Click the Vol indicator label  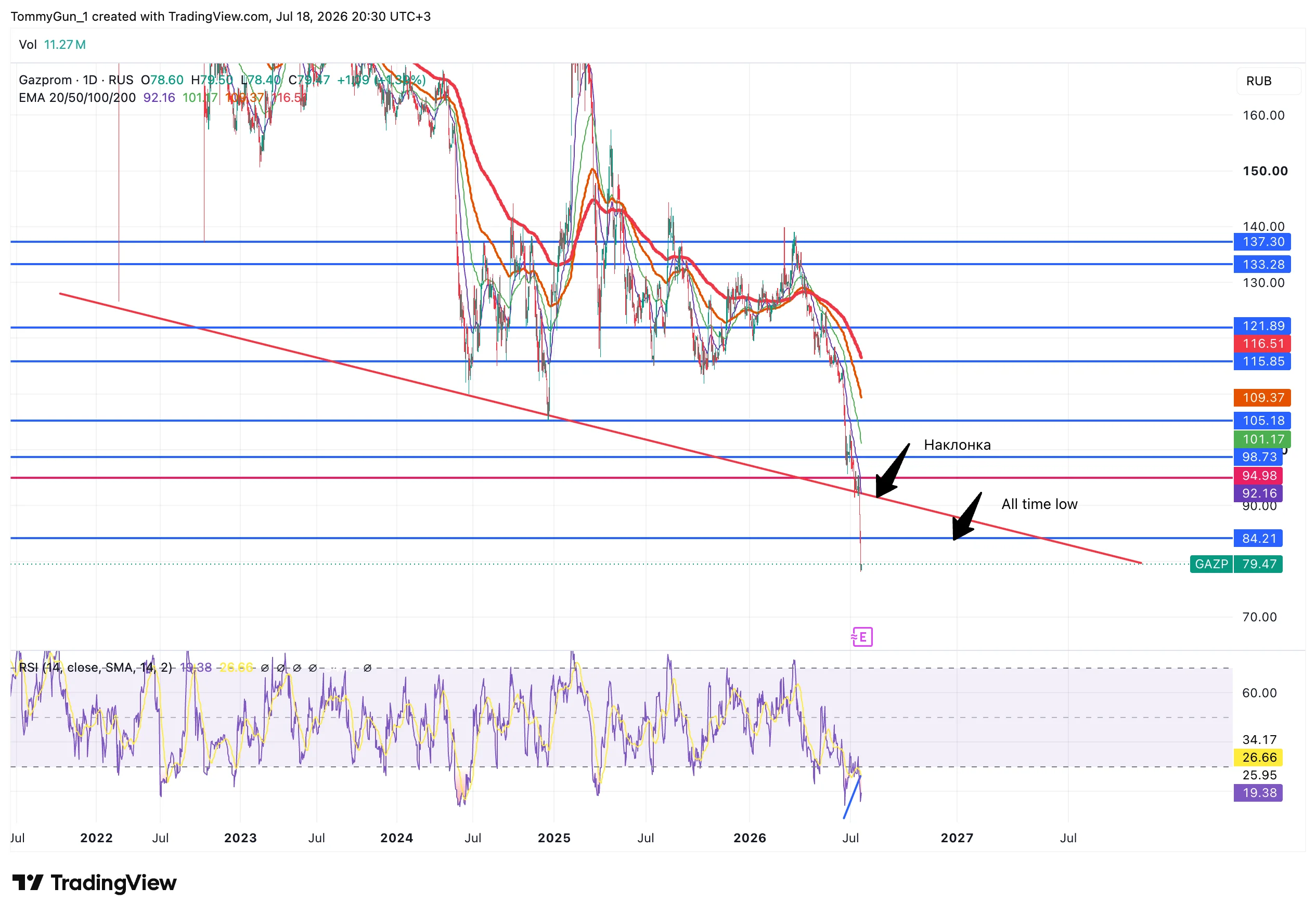tap(28, 45)
